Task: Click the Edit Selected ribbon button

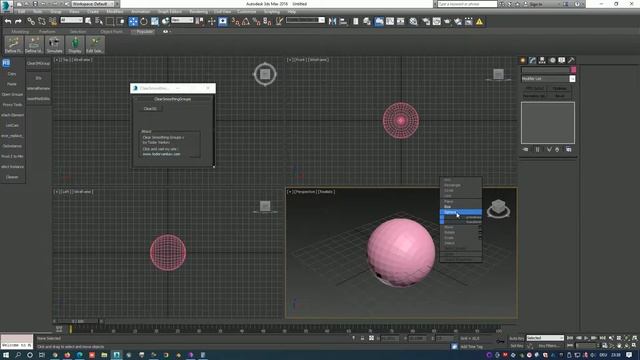Action: [x=95, y=44]
